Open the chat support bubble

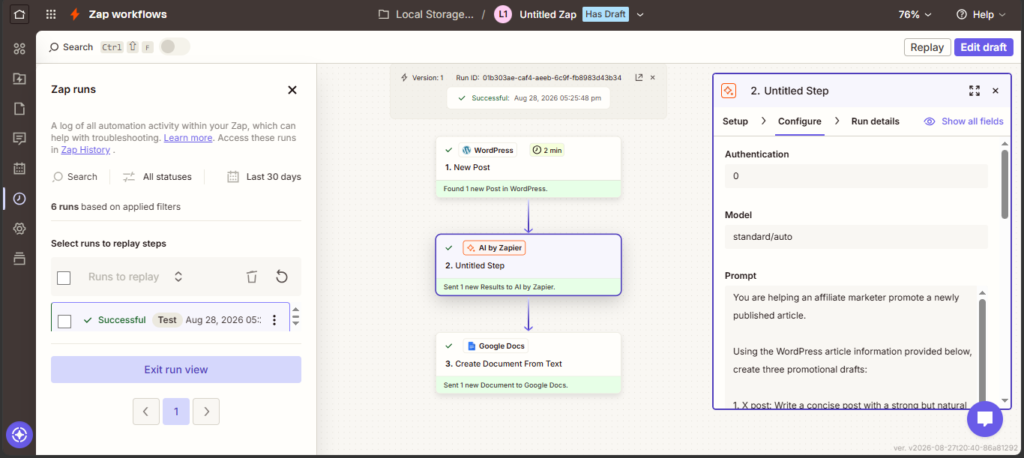[985, 419]
